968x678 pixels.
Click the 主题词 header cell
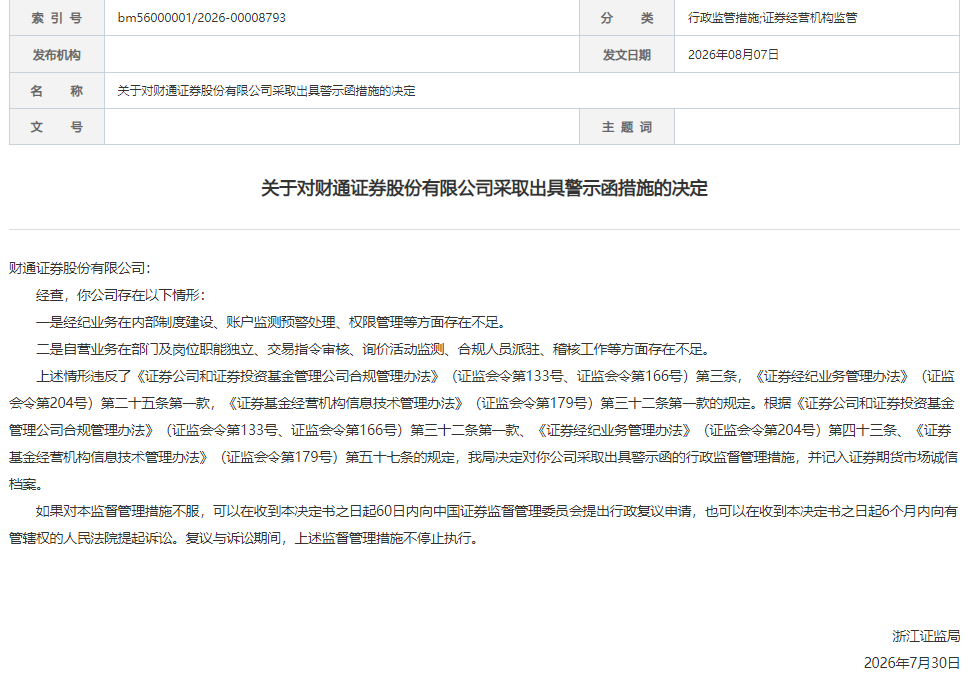627,127
